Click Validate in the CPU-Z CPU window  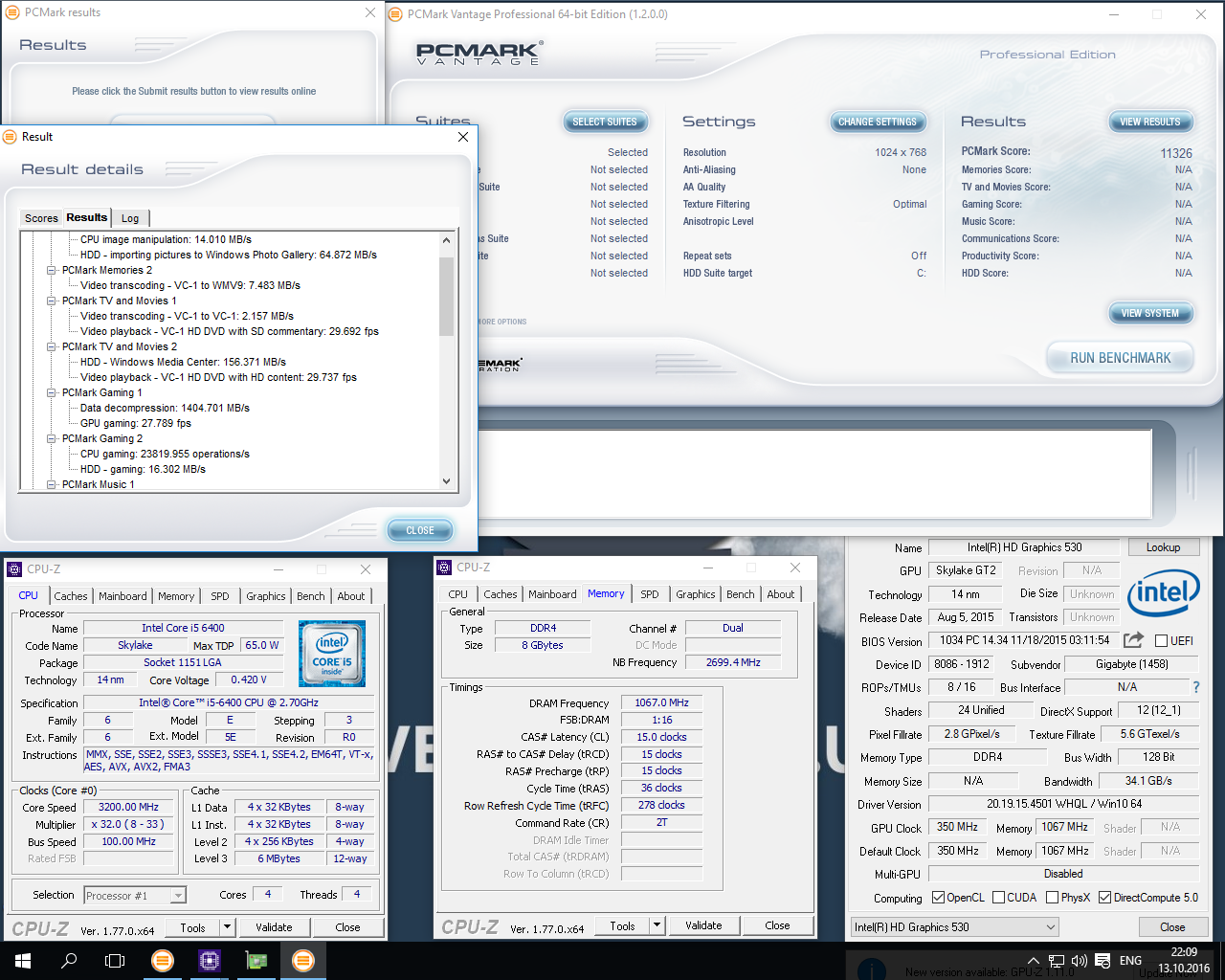(x=274, y=927)
